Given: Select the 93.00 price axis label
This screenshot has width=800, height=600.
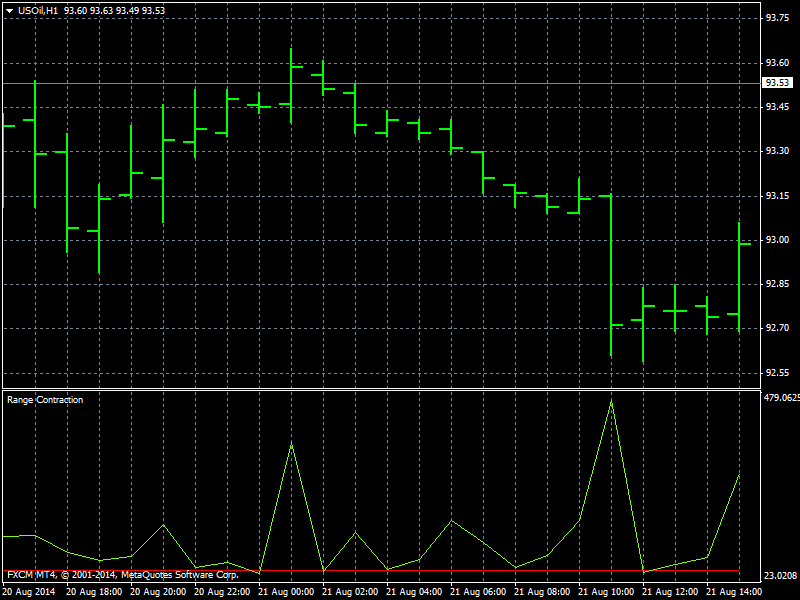Looking at the screenshot, I should pos(778,240).
